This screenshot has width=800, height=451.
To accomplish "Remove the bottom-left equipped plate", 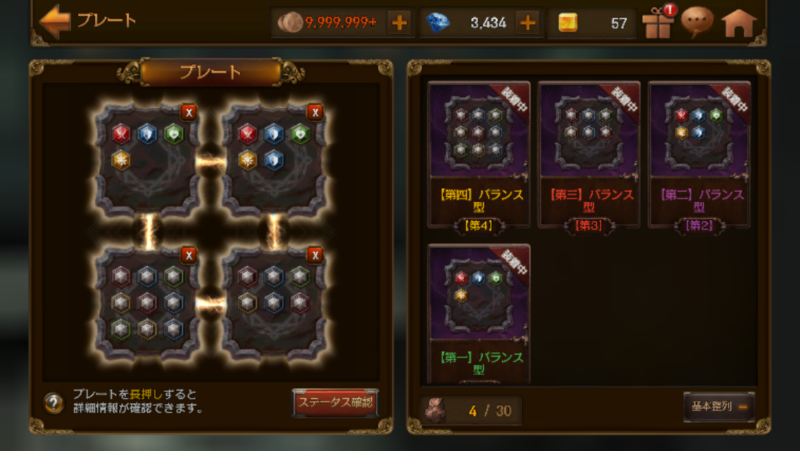I will point(189,255).
